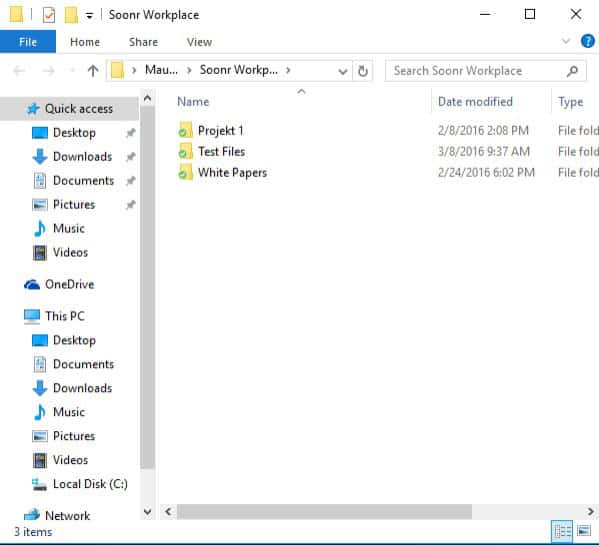Click the horizontal scrollbar thumb
599x545 pixels.
324,511
